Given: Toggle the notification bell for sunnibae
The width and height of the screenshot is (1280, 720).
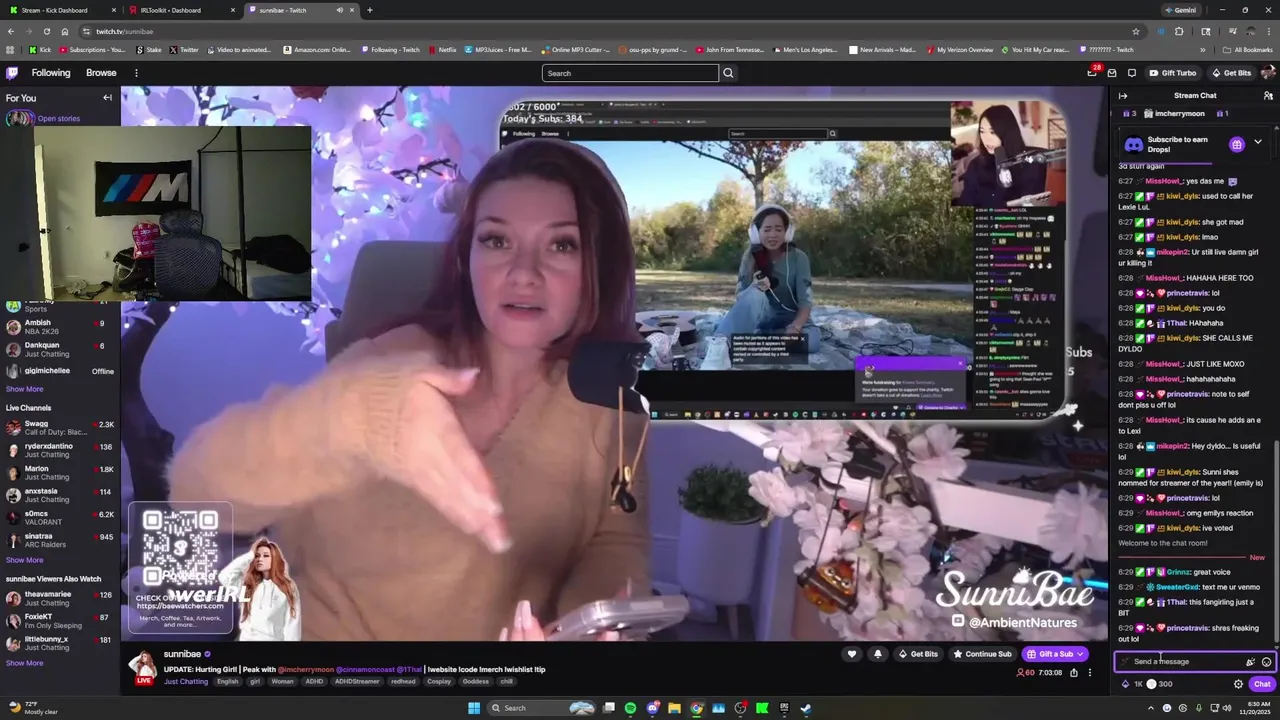Looking at the screenshot, I should (x=878, y=654).
